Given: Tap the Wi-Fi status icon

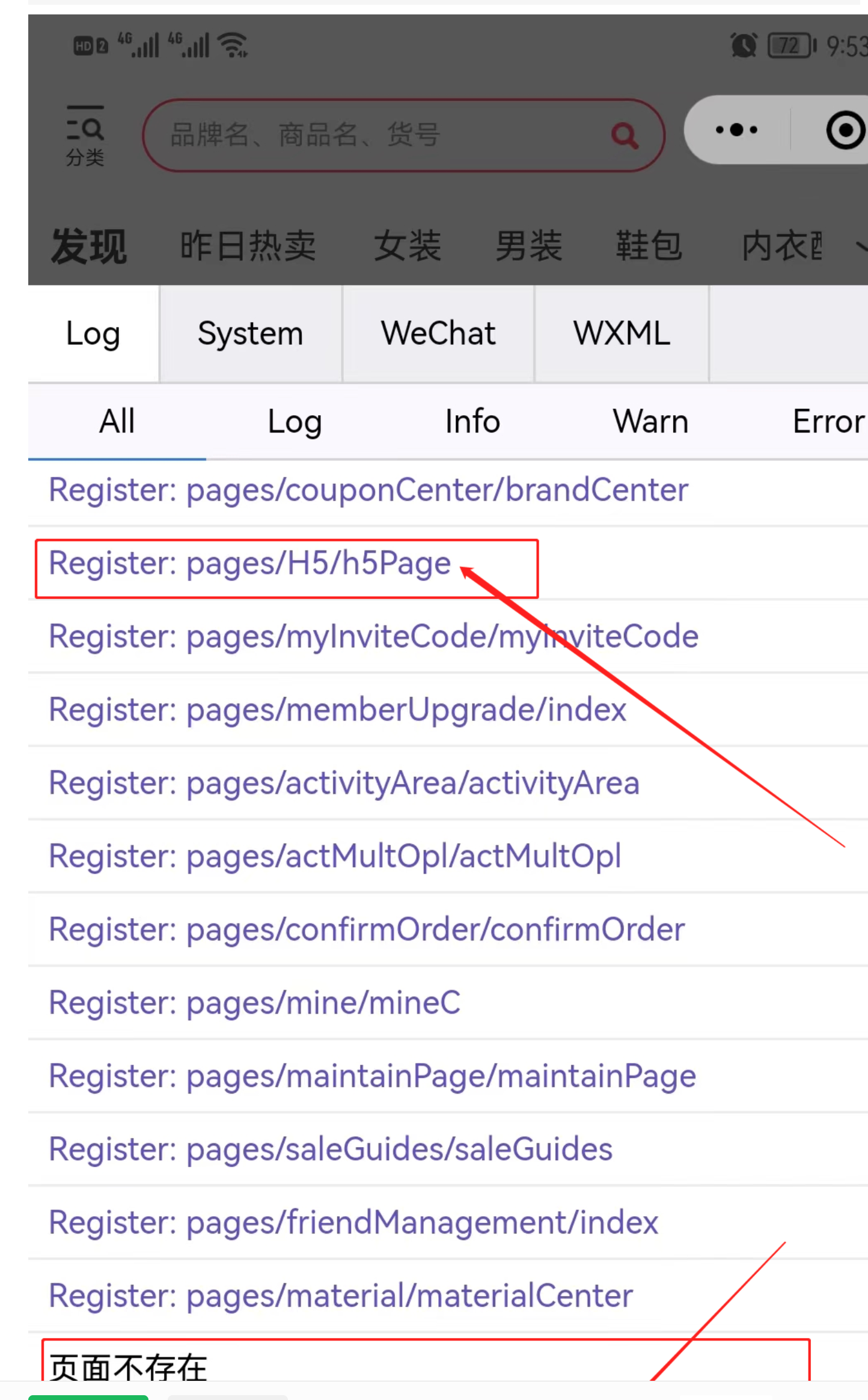Looking at the screenshot, I should click(233, 45).
